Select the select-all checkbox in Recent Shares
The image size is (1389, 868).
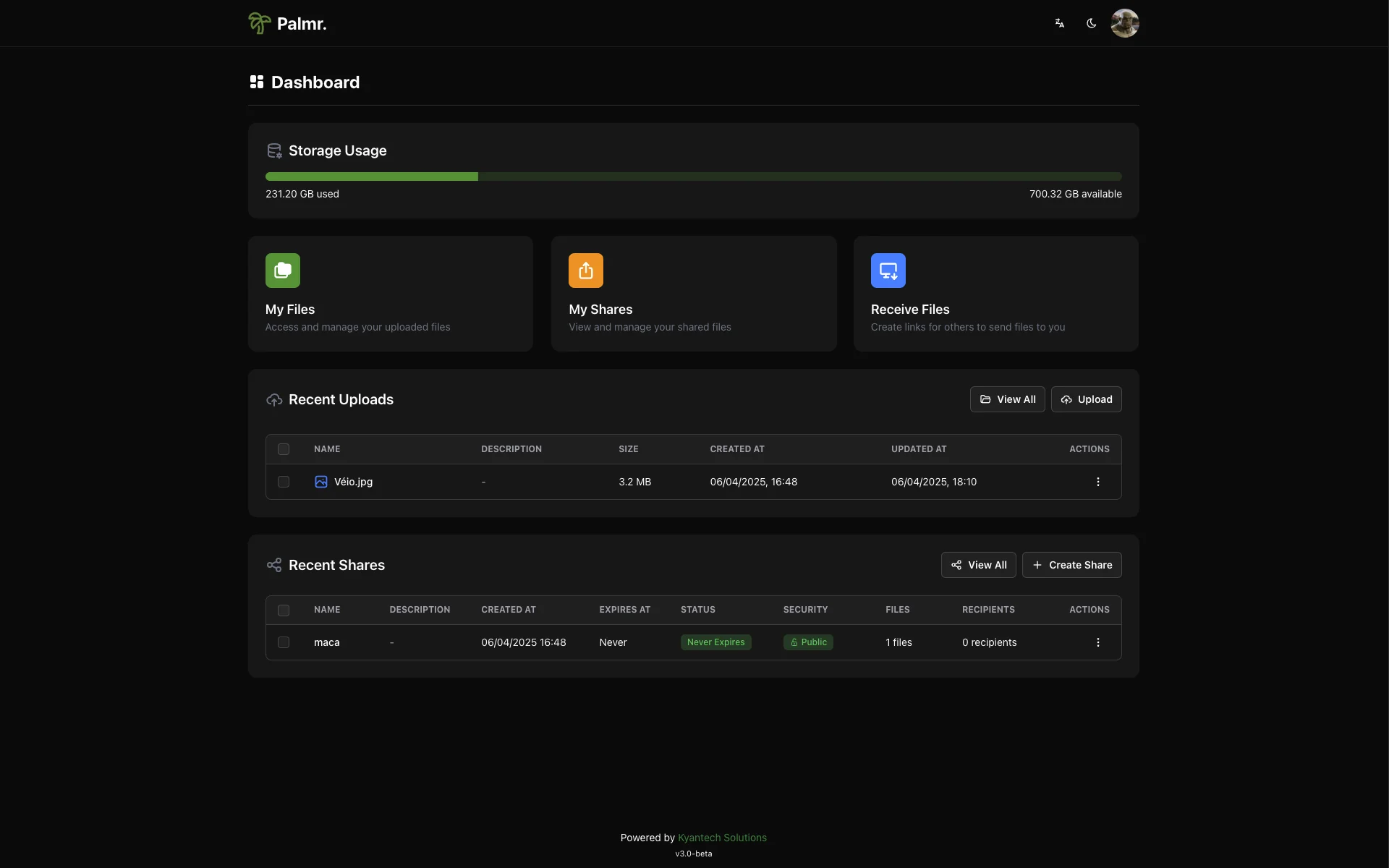coord(283,610)
